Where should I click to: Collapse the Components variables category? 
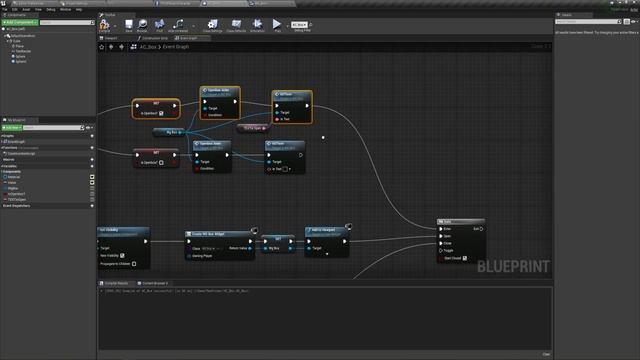click(x=2, y=171)
